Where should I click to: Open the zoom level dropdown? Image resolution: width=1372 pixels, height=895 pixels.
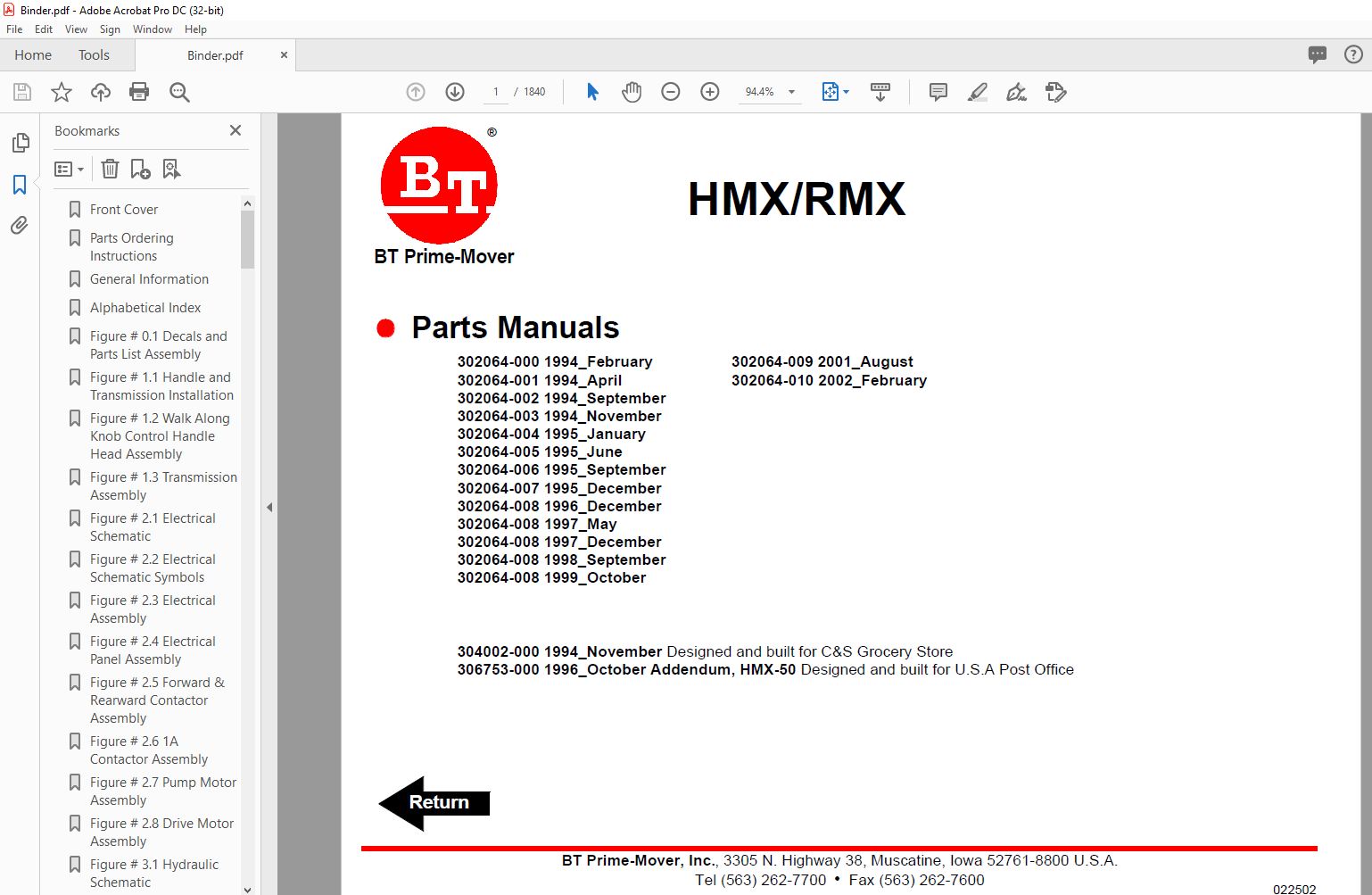tap(791, 92)
